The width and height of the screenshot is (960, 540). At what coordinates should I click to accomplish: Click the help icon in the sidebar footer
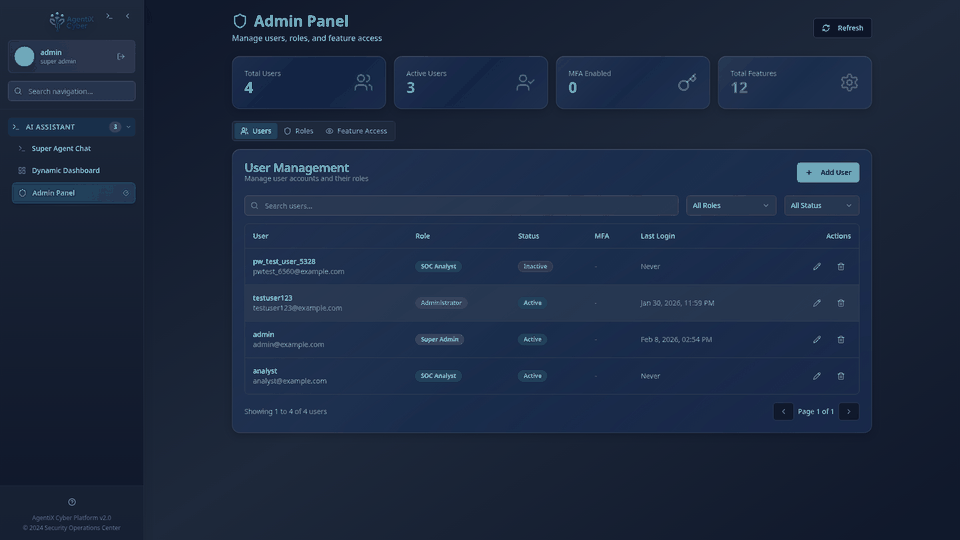(x=72, y=502)
